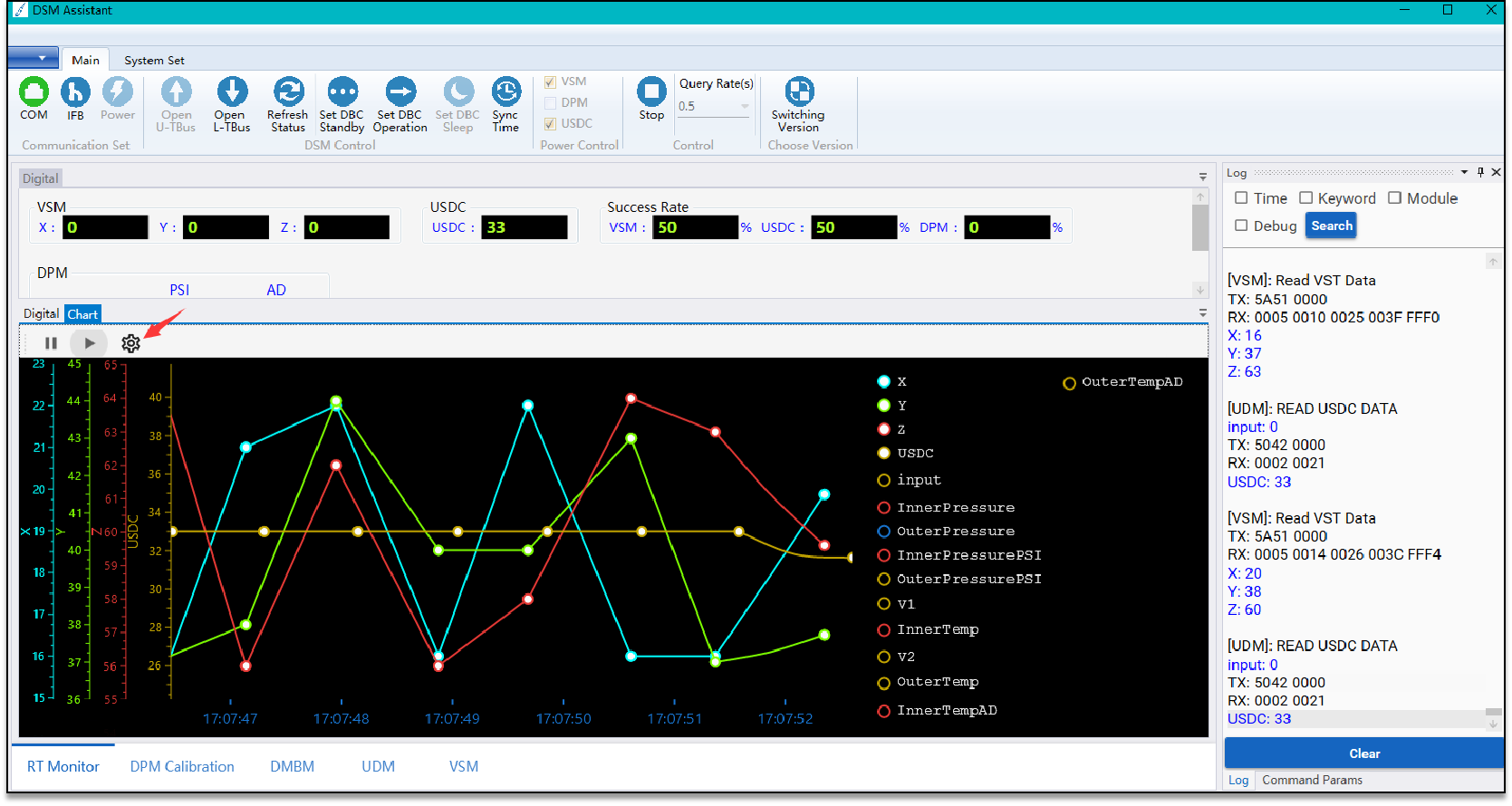The width and height of the screenshot is (1512, 806).
Task: Switch to the Main ribbon tab
Action: pos(85,60)
